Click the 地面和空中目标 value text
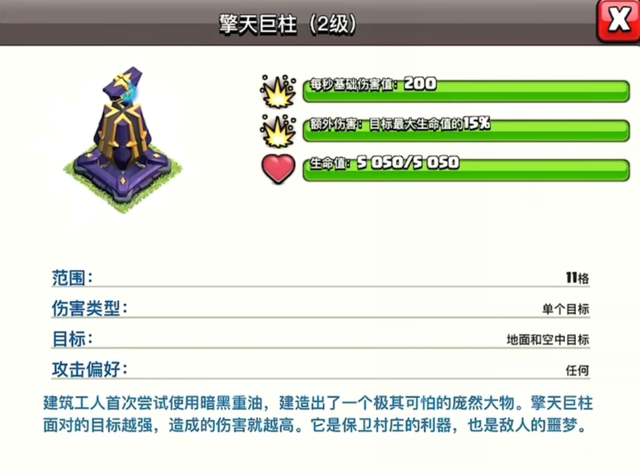640x475 pixels. 548,340
